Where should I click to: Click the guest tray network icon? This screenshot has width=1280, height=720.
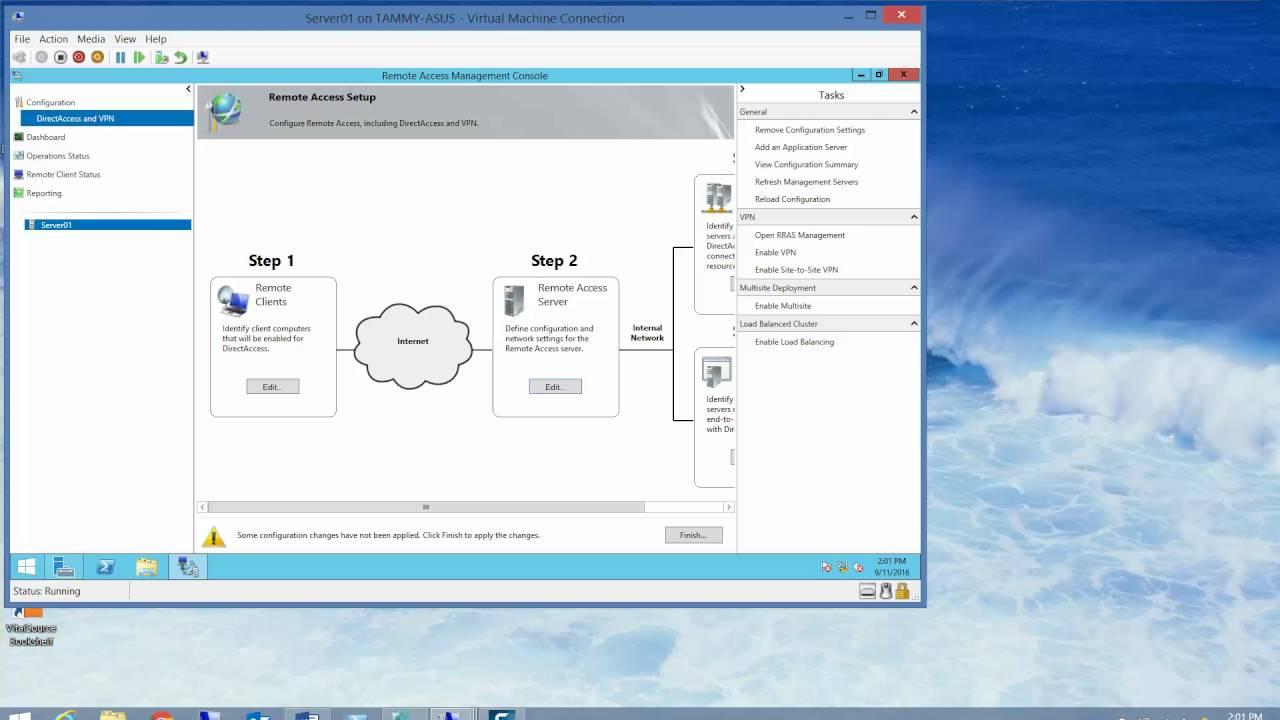click(x=842, y=567)
